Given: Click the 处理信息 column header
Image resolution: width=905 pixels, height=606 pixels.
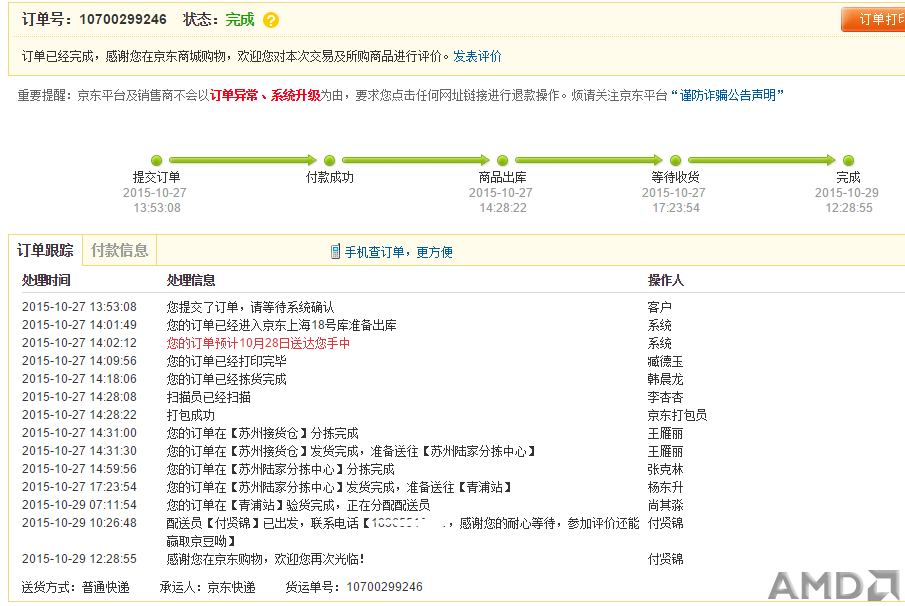Looking at the screenshot, I should (191, 280).
